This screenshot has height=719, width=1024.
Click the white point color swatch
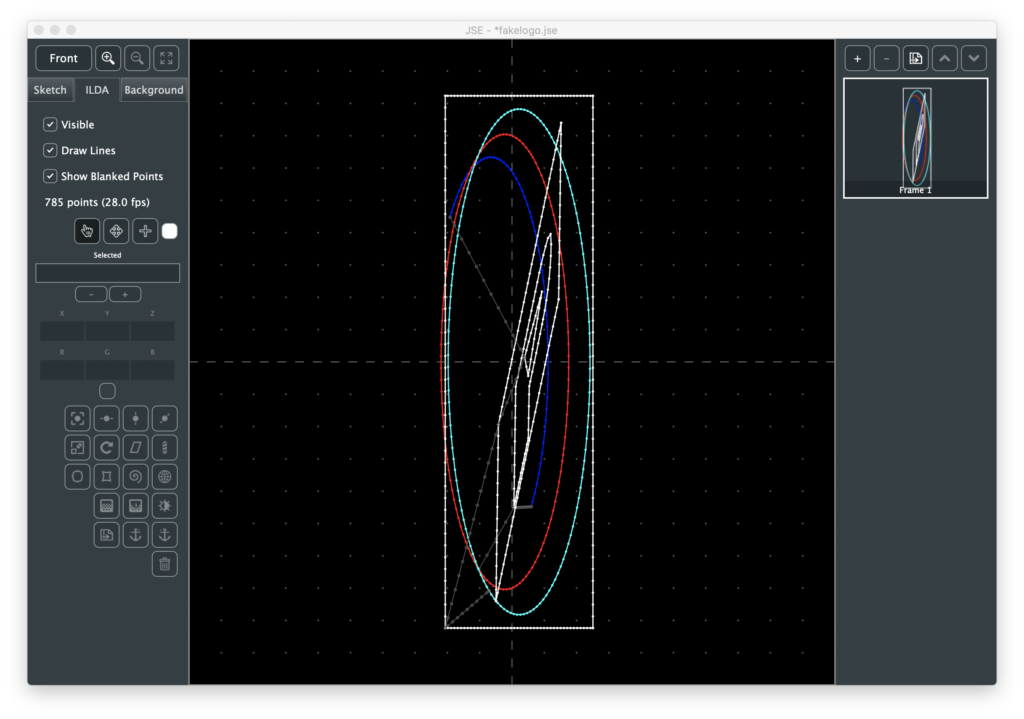click(170, 231)
